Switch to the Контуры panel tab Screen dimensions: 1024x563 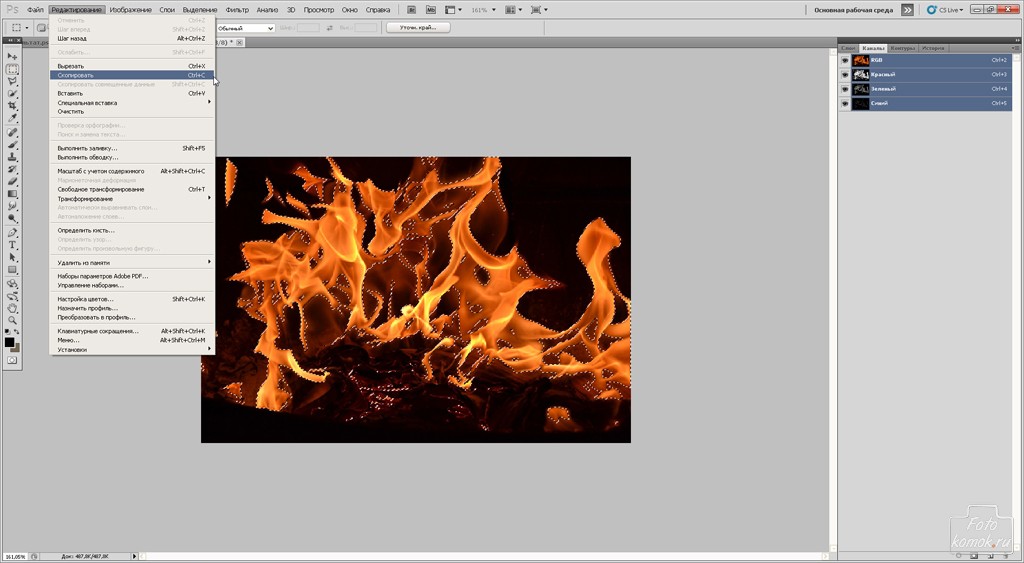pos(903,48)
